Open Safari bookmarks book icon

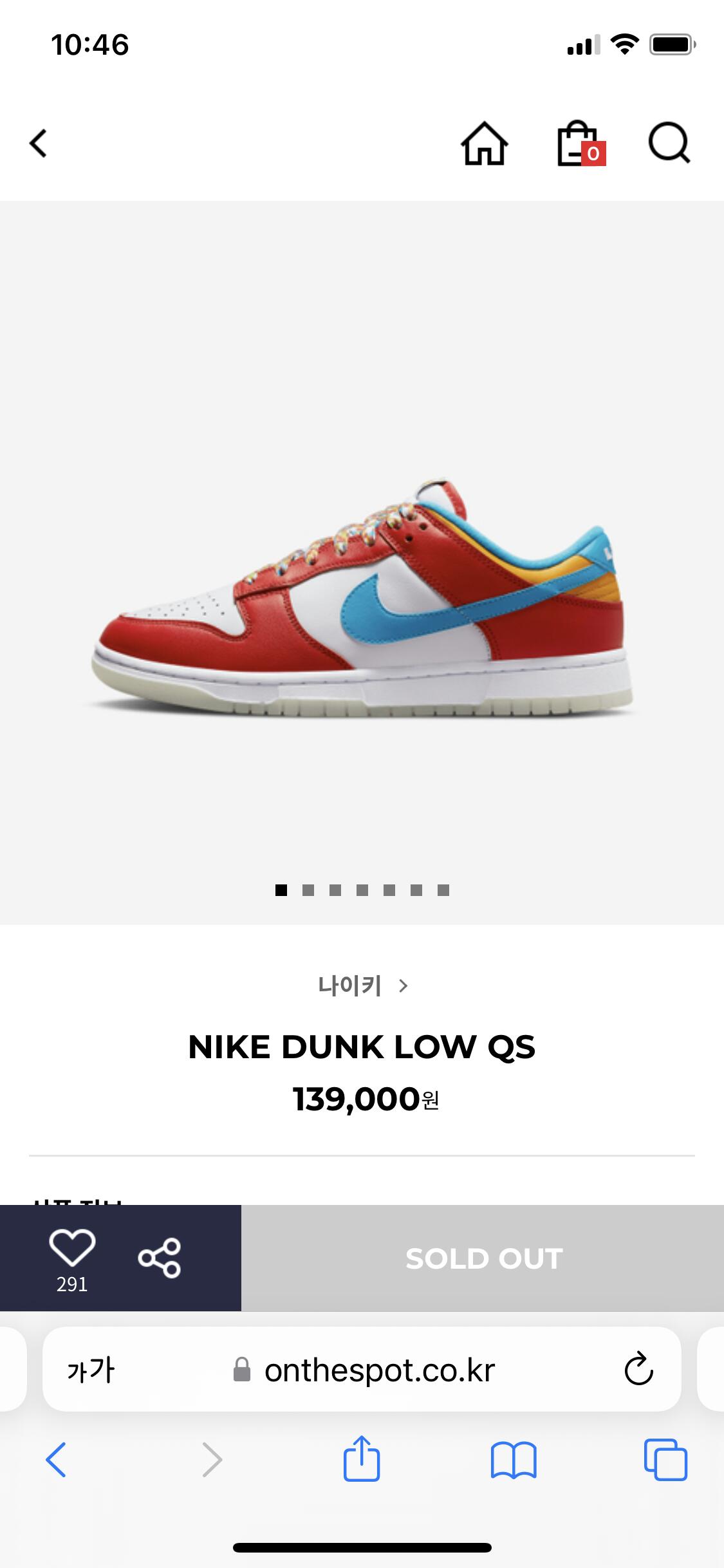[x=513, y=1460]
